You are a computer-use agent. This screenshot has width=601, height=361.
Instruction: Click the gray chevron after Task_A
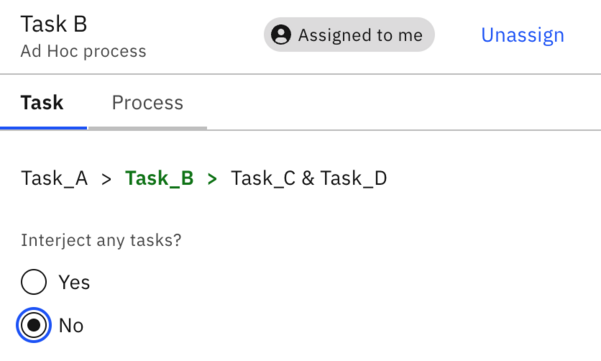107,179
